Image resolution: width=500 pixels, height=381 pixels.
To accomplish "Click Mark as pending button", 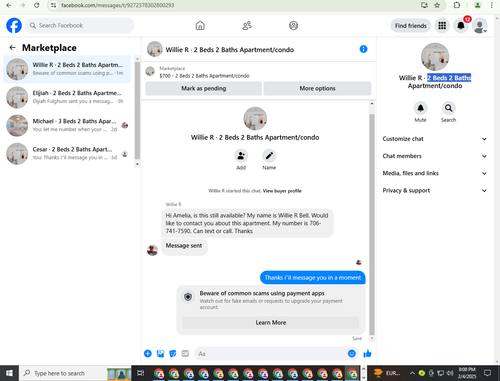I will (203, 88).
